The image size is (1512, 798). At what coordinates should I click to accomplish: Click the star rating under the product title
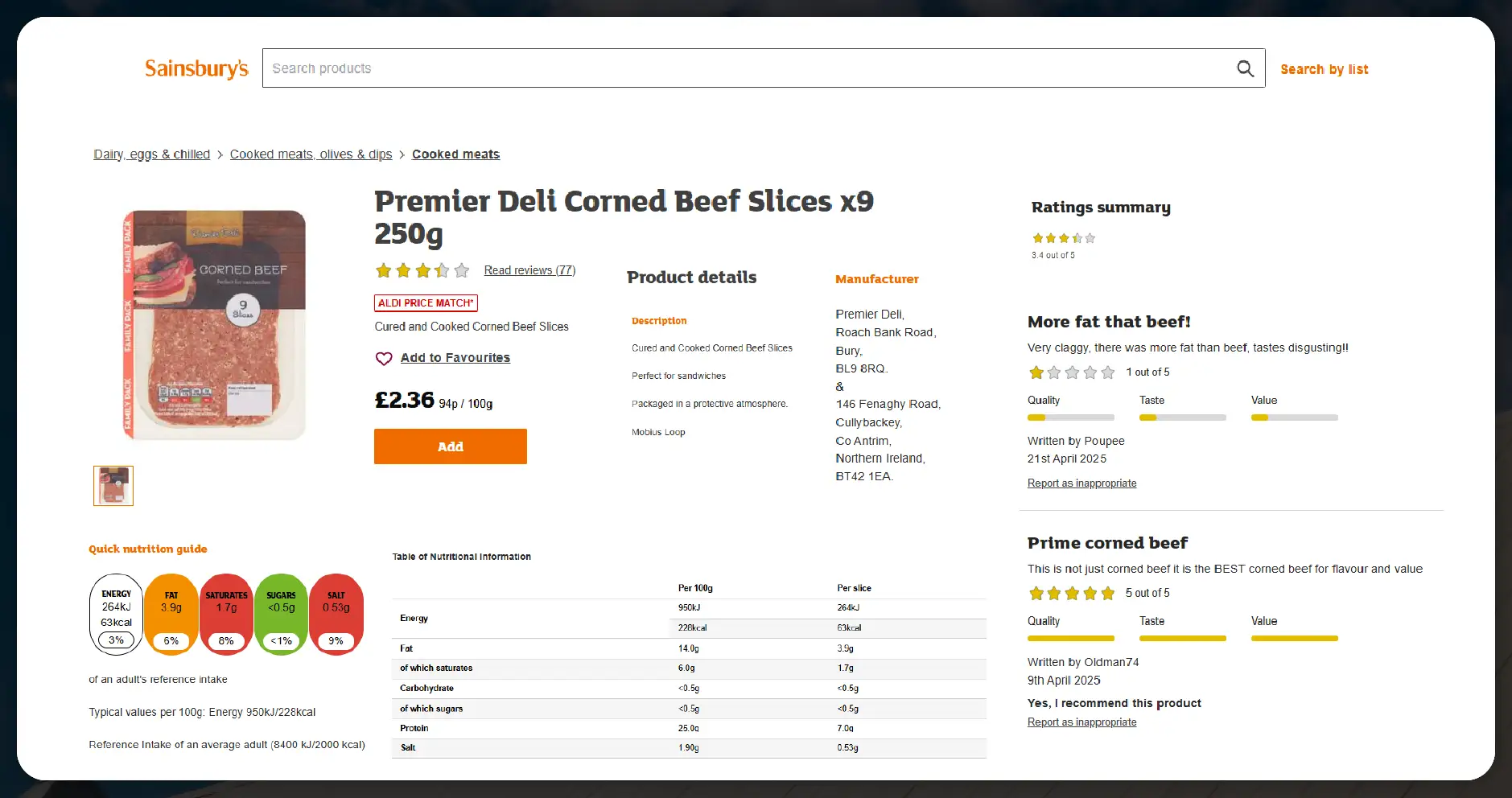click(422, 270)
